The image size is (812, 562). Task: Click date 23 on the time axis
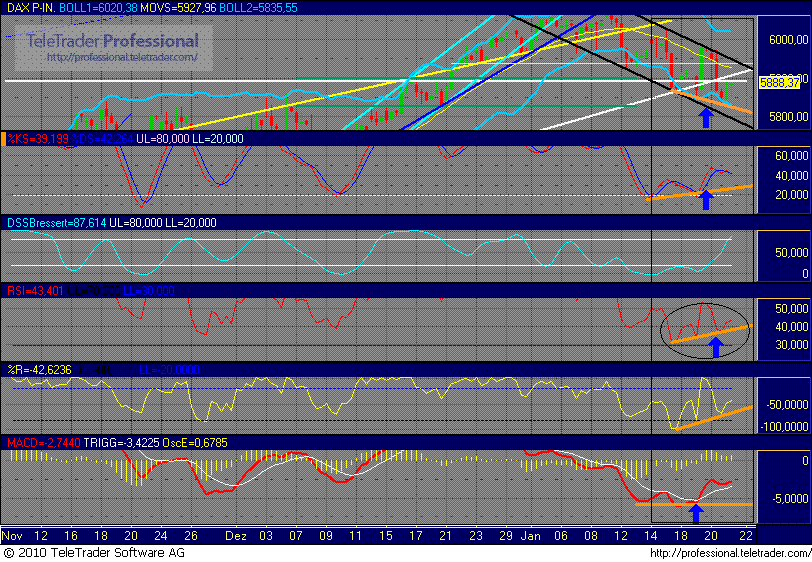[476, 536]
